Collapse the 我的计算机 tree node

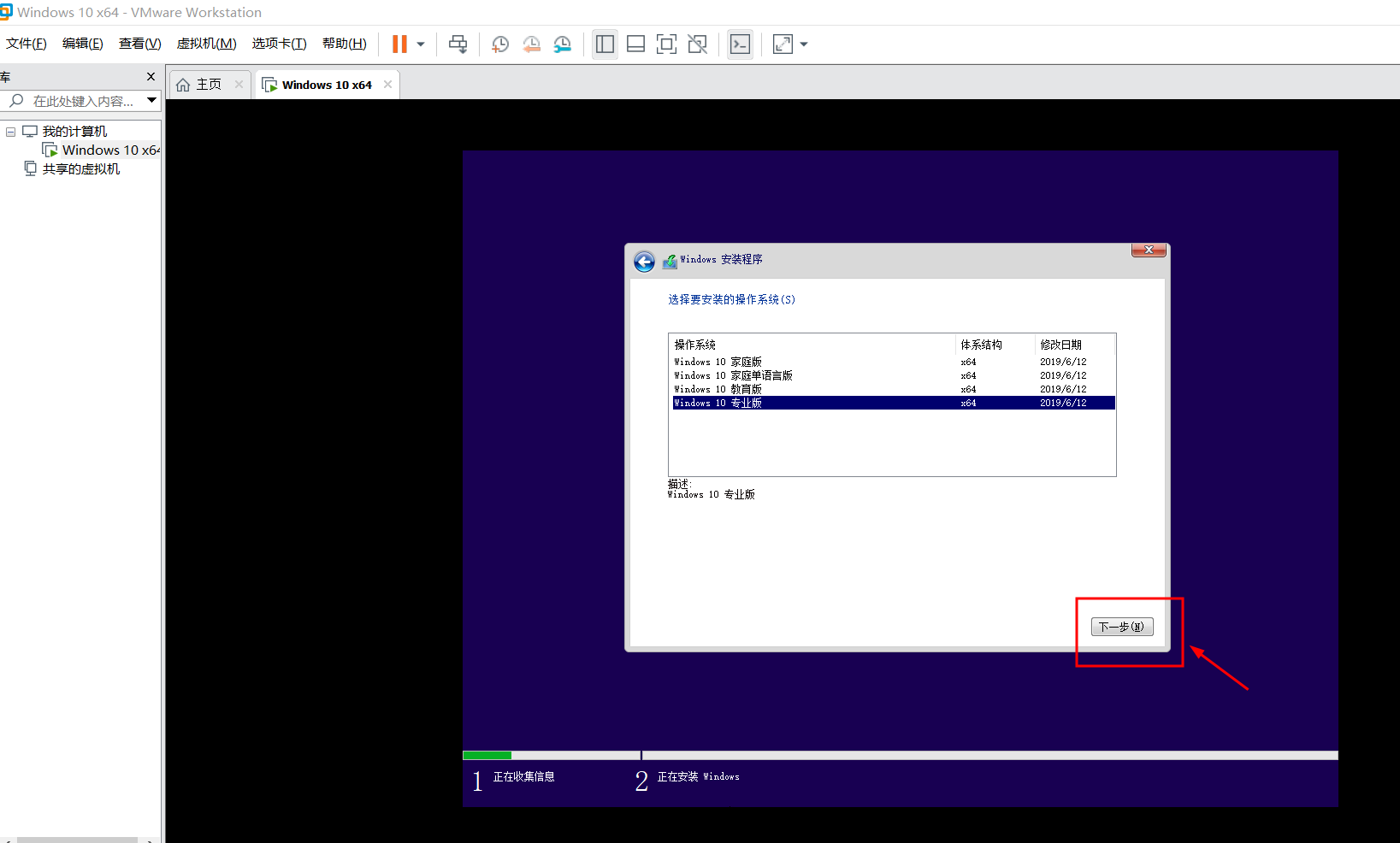[x=10, y=132]
